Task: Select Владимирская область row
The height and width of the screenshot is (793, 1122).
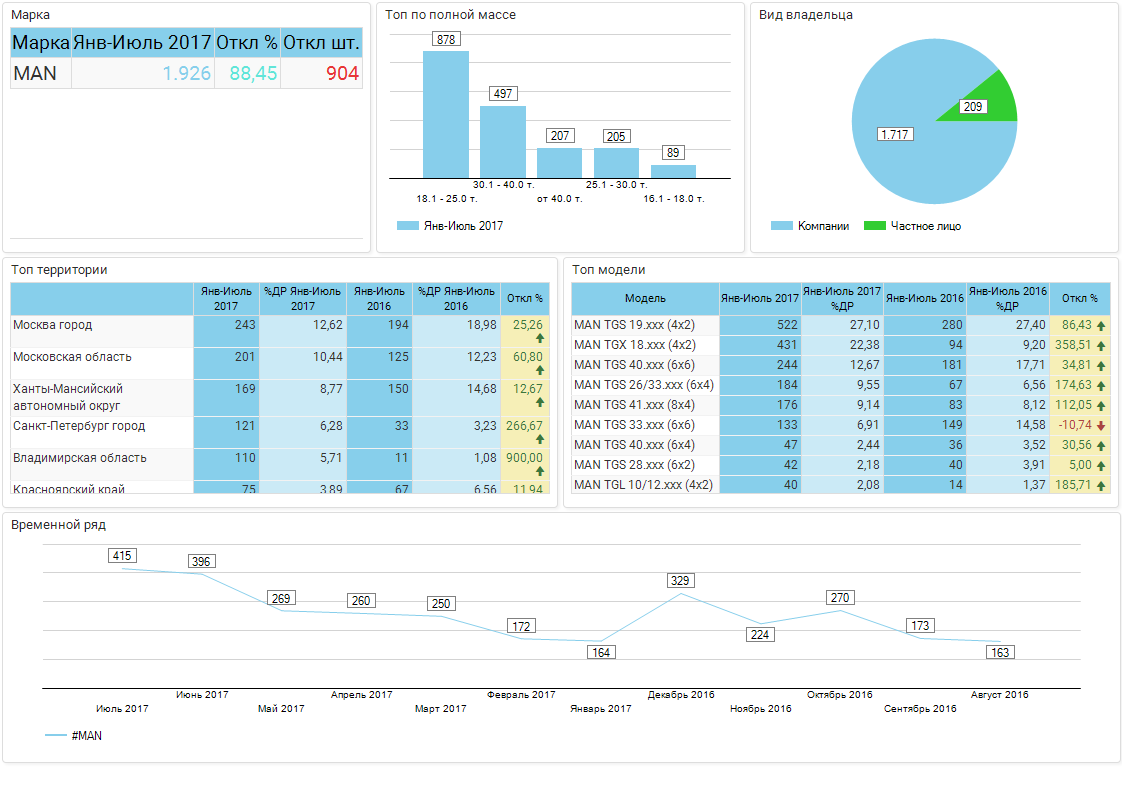Action: point(280,464)
